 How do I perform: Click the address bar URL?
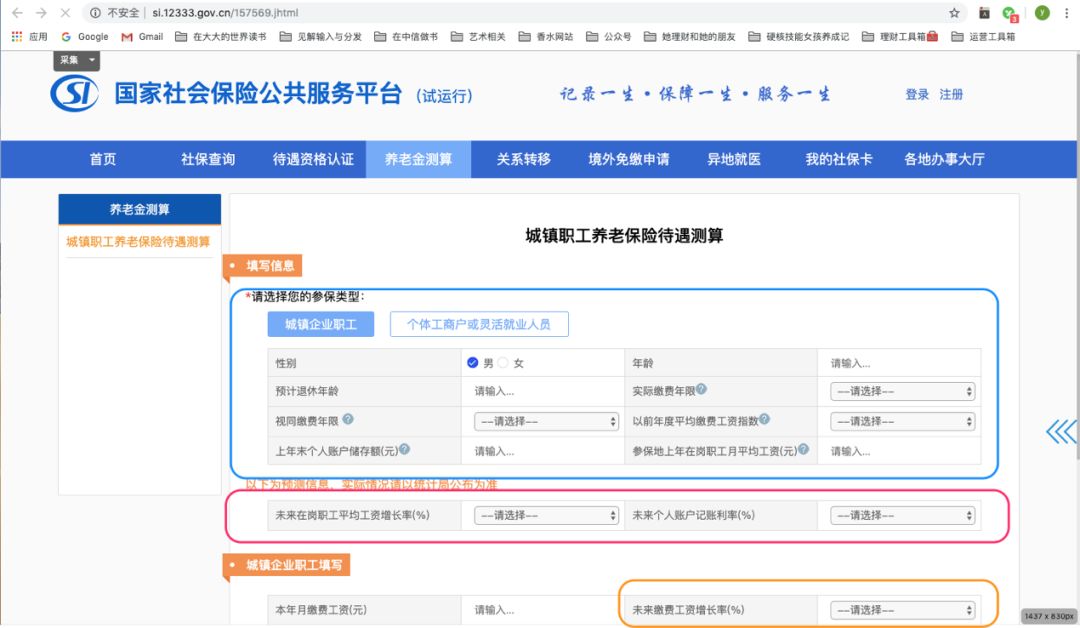(x=225, y=12)
